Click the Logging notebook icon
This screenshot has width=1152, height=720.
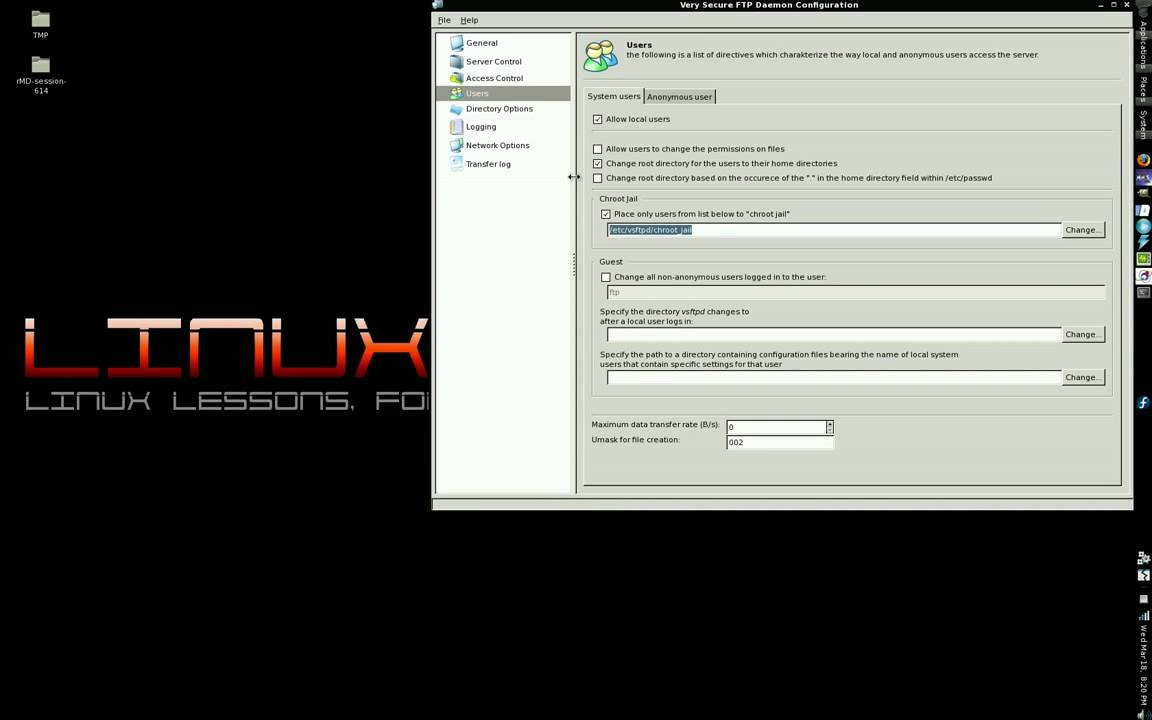[456, 127]
